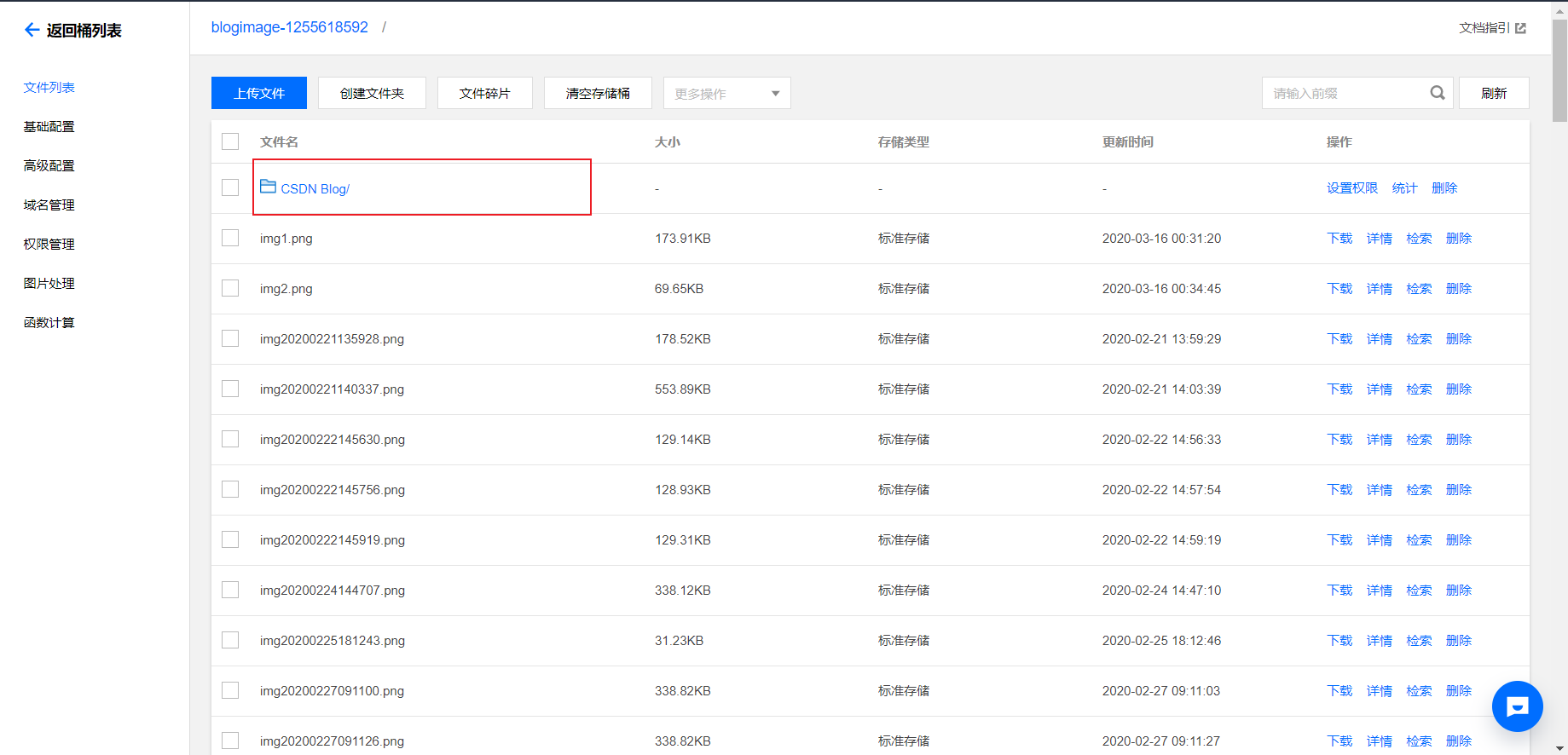Select 图片处理 in the sidebar
This screenshot has height=755, width=1568.
click(x=49, y=283)
